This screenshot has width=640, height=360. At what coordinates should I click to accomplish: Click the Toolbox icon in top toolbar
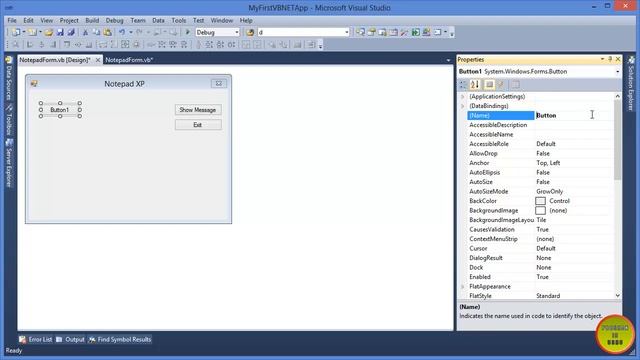click(404, 32)
